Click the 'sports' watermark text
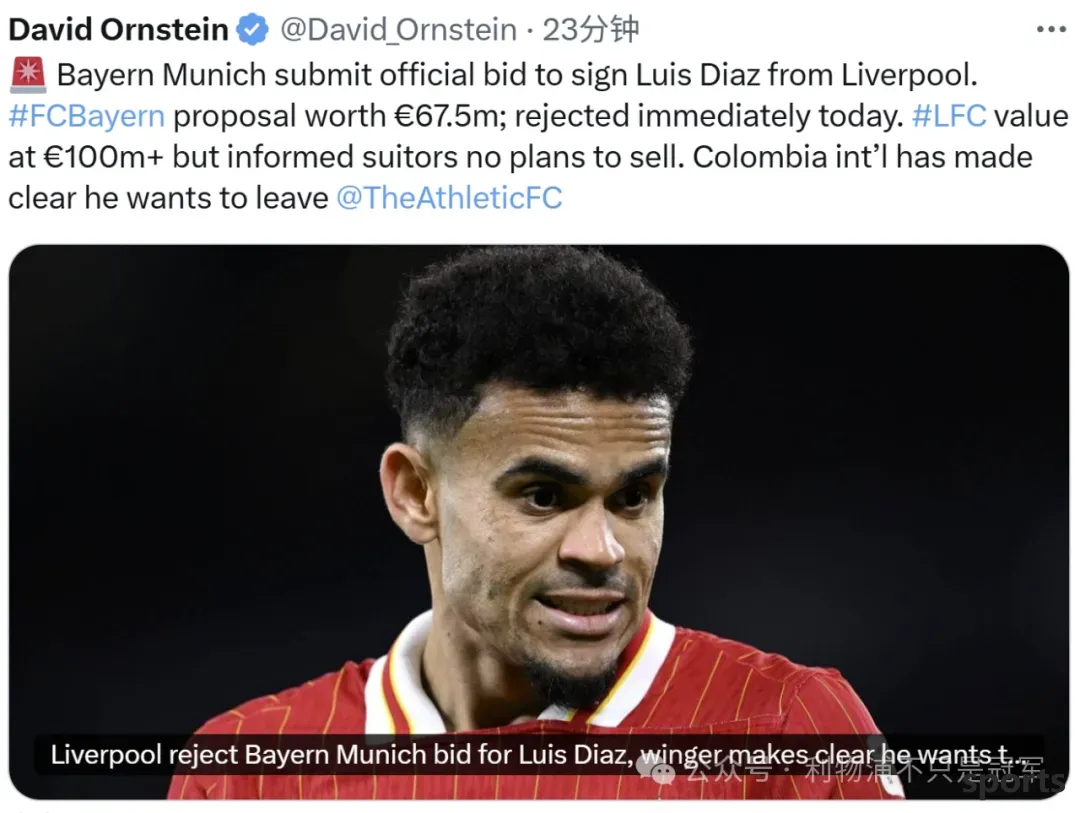1080x813 pixels. (1011, 783)
